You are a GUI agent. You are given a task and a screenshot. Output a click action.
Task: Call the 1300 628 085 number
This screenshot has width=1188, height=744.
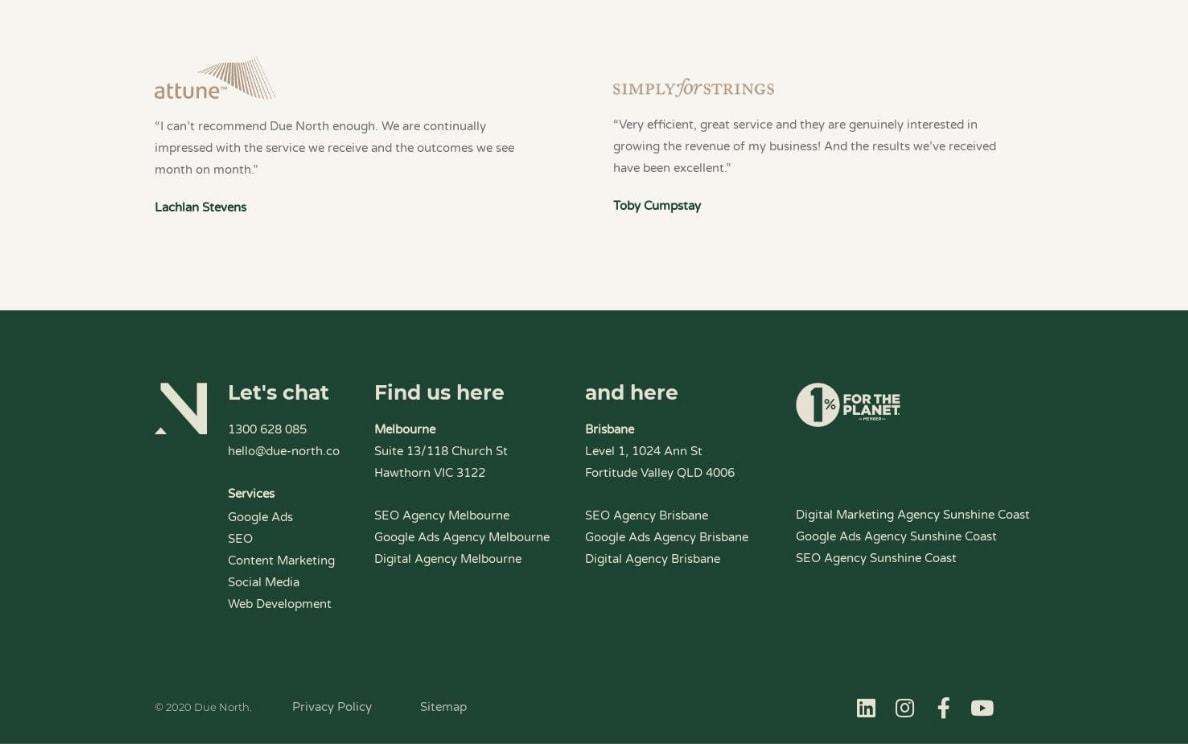pos(267,429)
